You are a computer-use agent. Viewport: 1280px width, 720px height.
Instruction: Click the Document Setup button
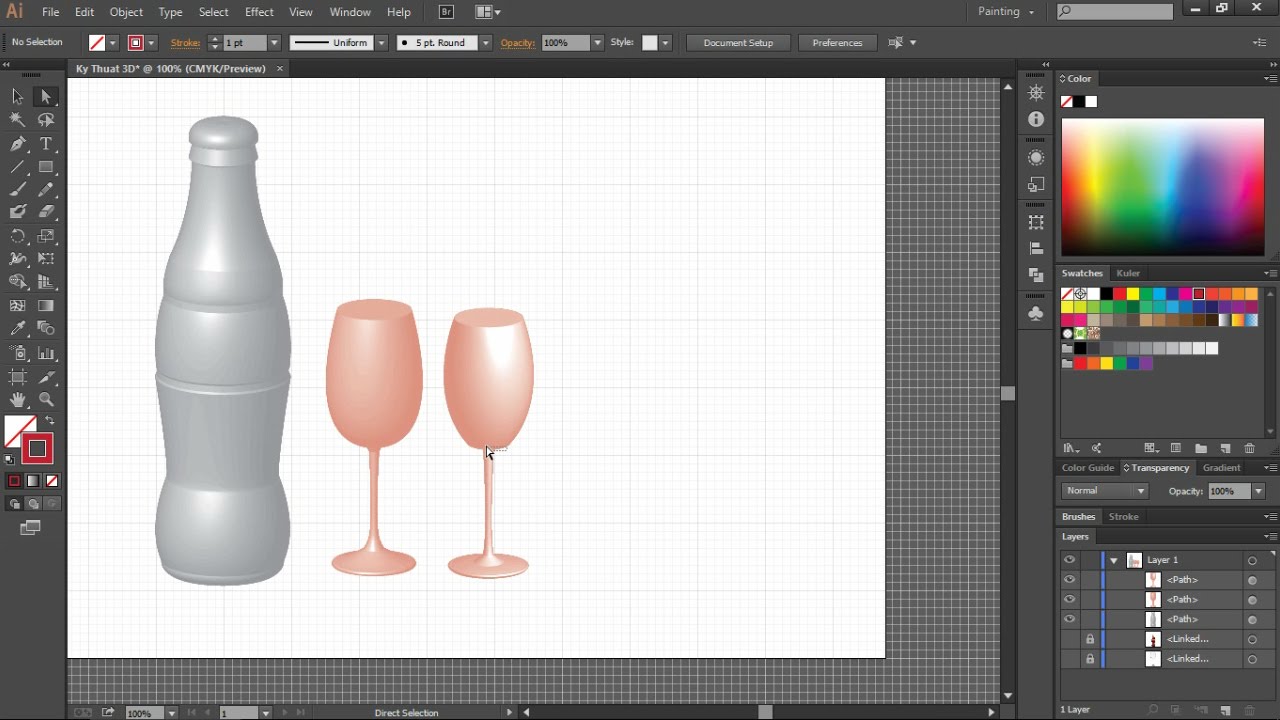(x=738, y=43)
